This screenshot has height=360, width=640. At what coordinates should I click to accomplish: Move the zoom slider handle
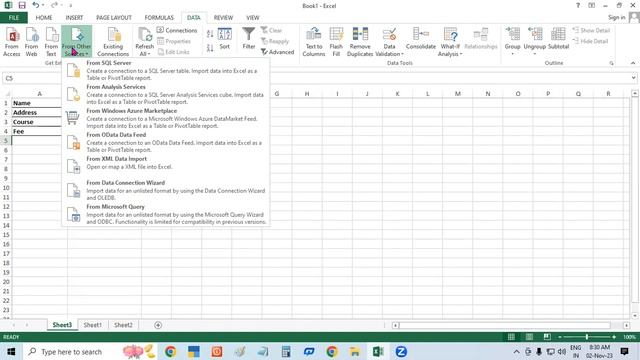[x=587, y=337]
